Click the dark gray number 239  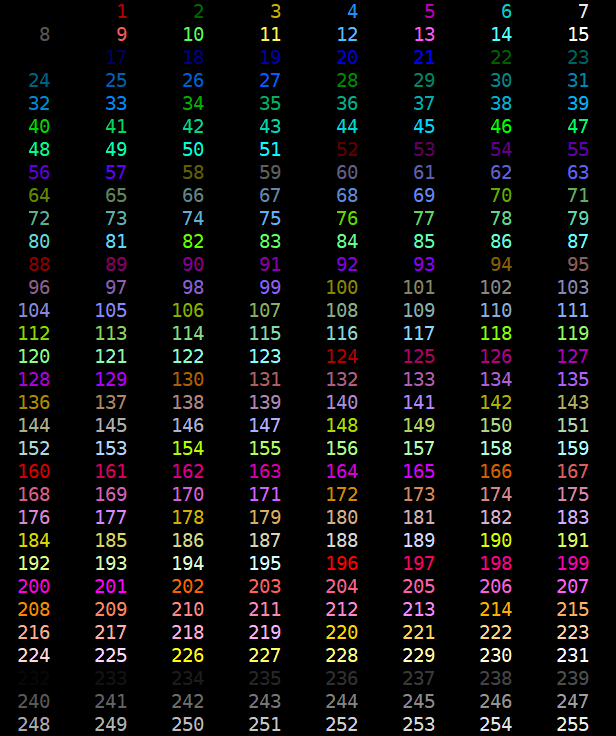(573, 678)
